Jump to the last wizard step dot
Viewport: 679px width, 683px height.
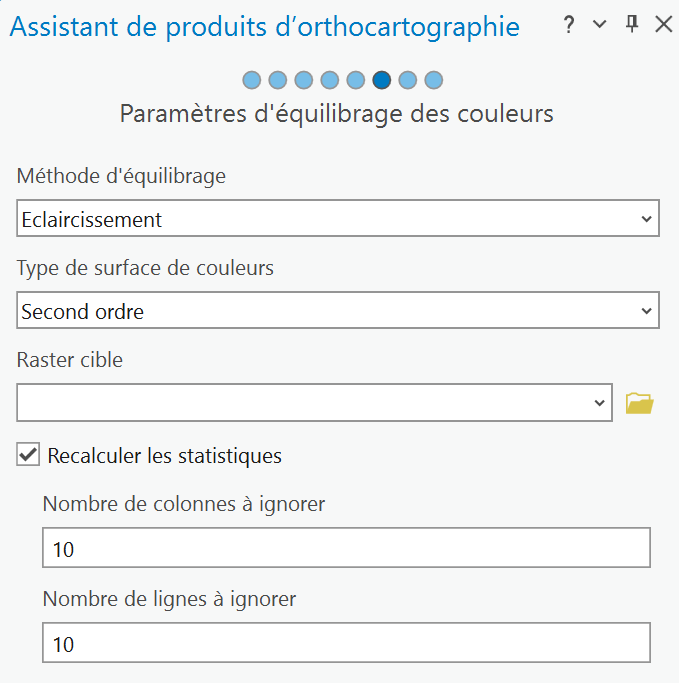click(x=433, y=80)
